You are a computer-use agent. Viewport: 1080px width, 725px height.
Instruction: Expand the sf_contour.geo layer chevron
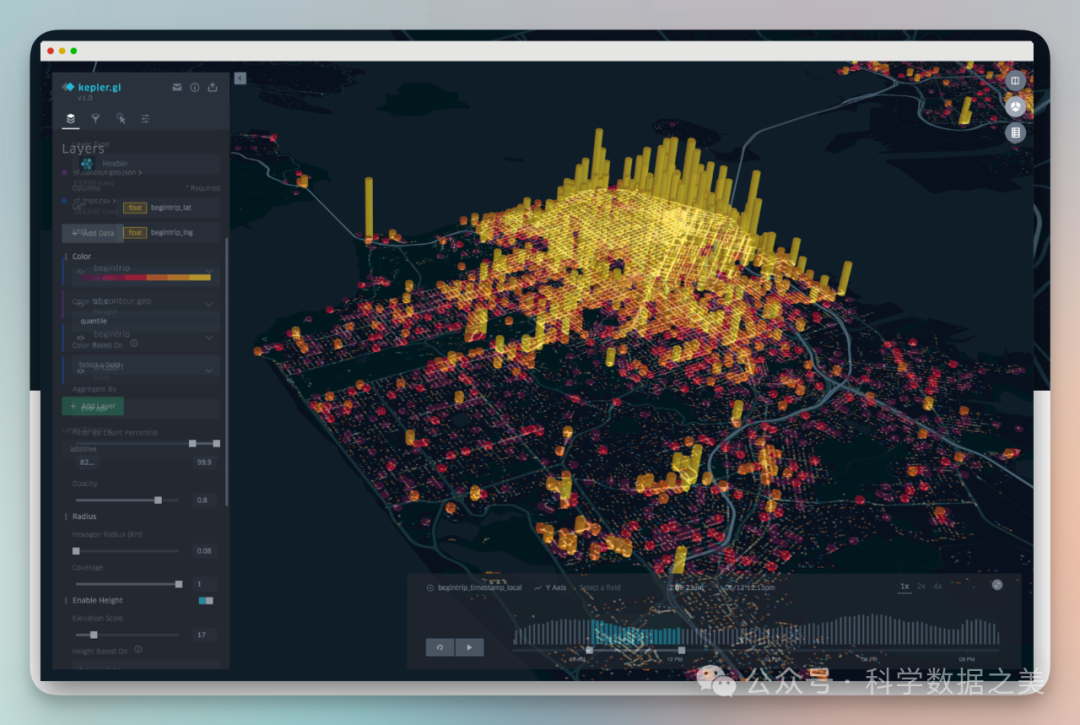[209, 304]
